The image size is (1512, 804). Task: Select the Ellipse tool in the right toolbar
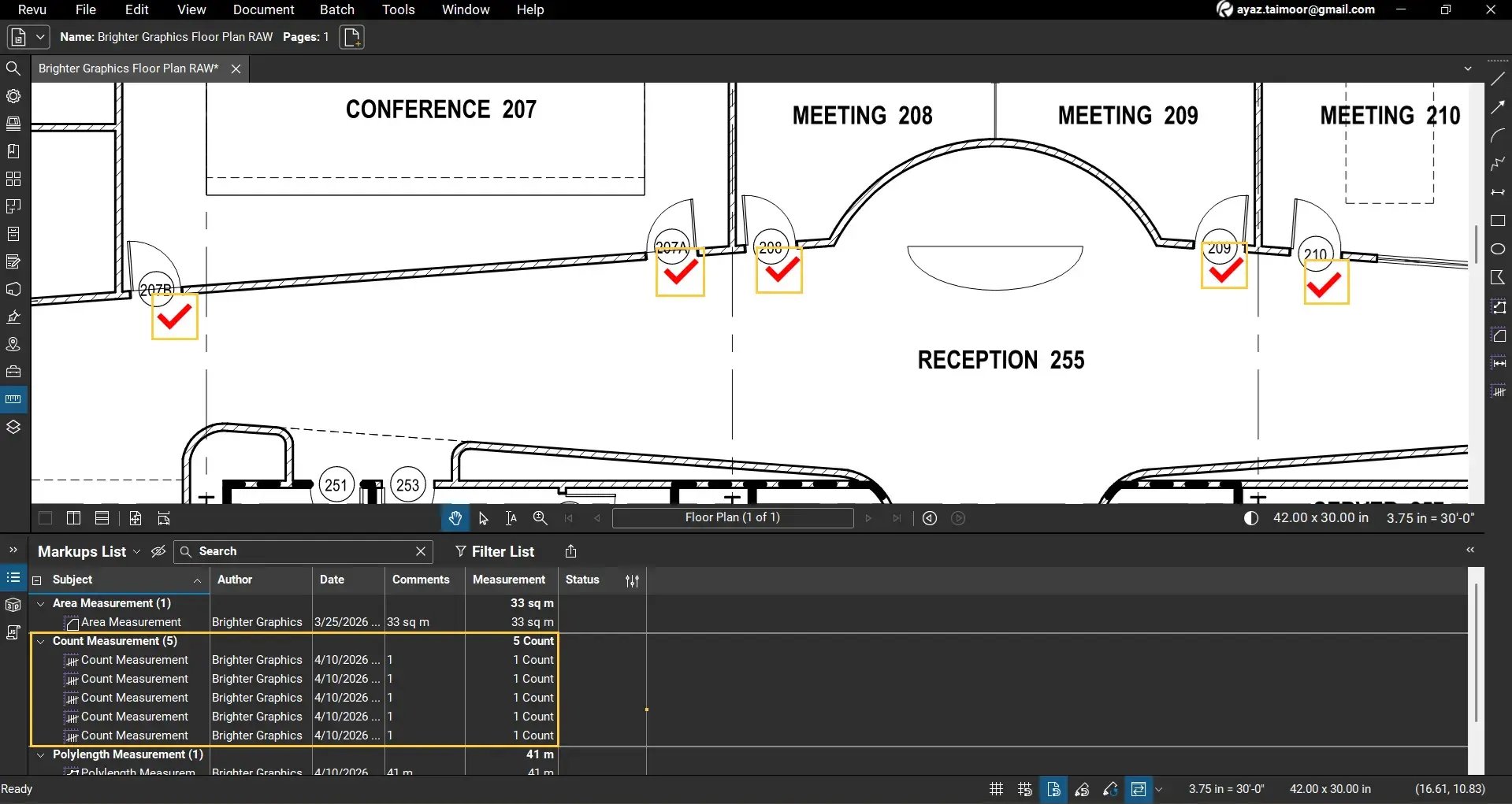pyautogui.click(x=1498, y=249)
